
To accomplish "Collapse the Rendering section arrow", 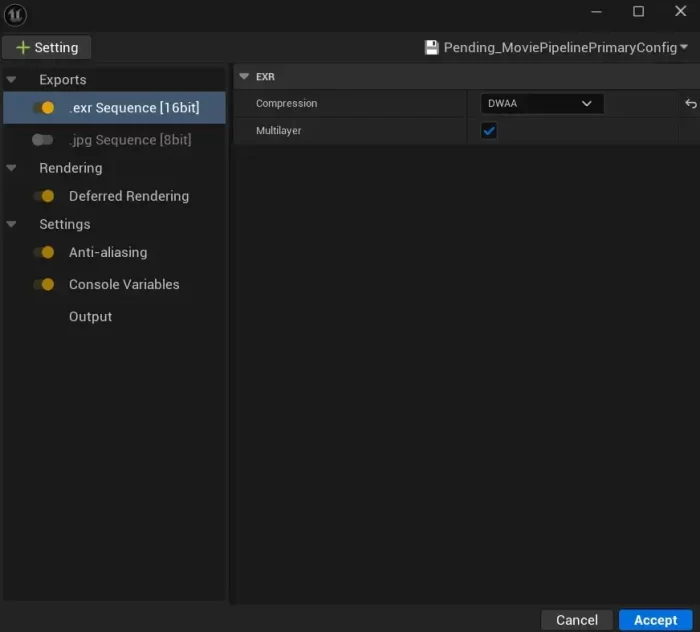I will (x=12, y=168).
